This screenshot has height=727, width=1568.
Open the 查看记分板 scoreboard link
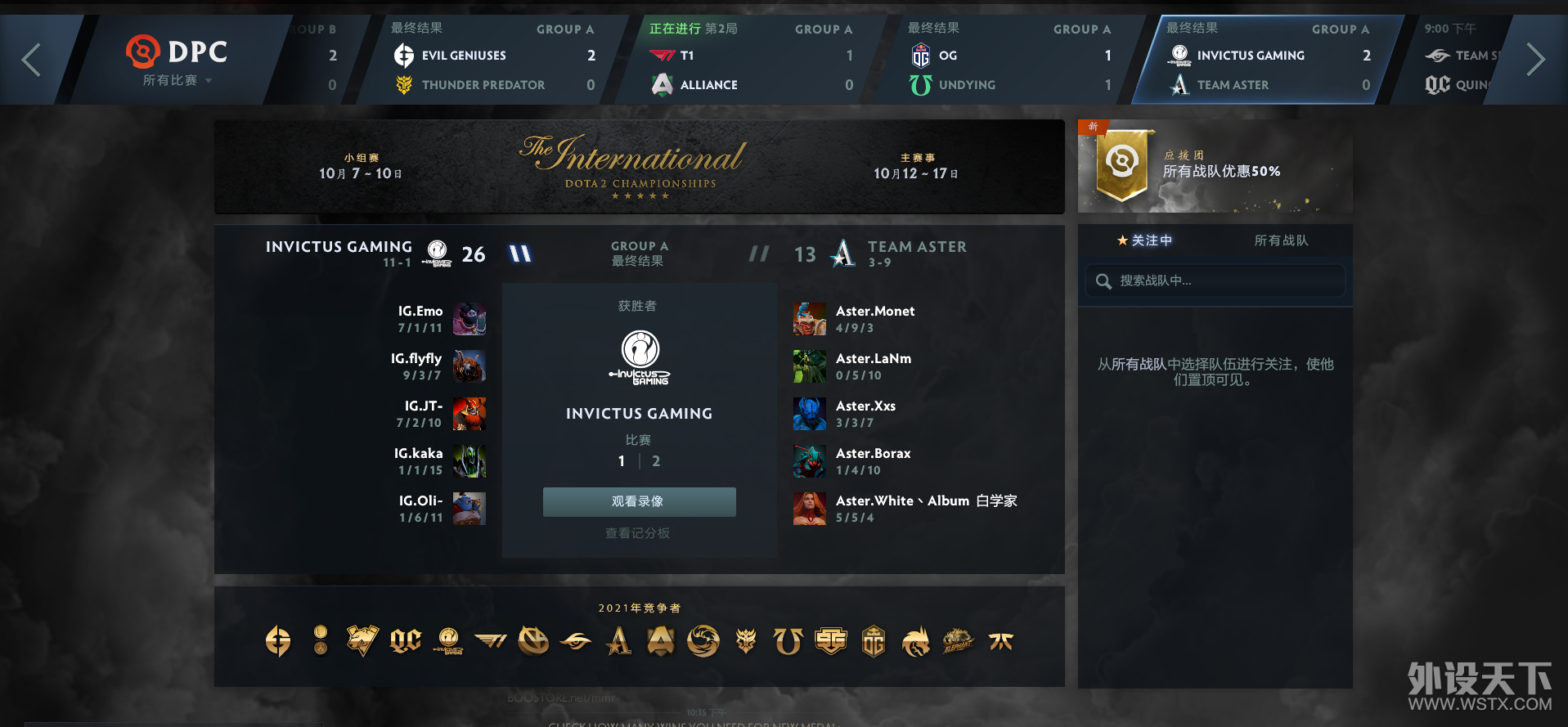[x=637, y=533]
